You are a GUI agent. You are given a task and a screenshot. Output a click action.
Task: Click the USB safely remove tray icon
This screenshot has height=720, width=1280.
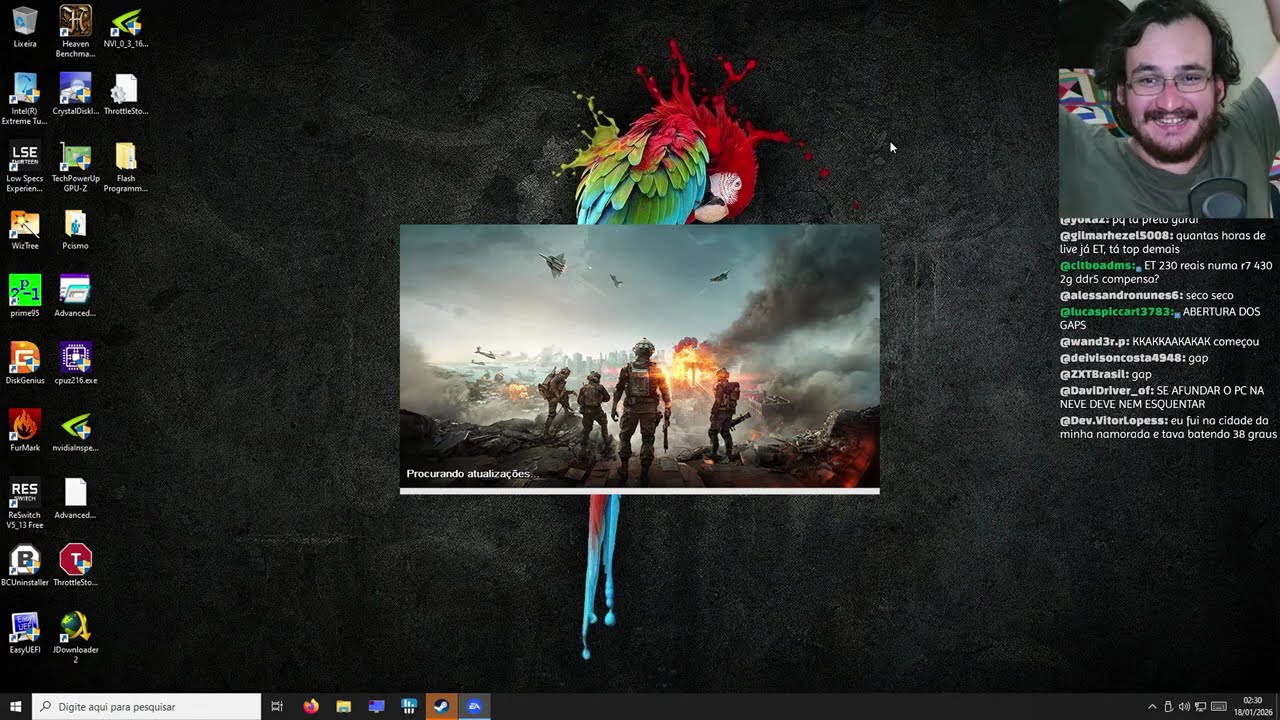(1169, 707)
